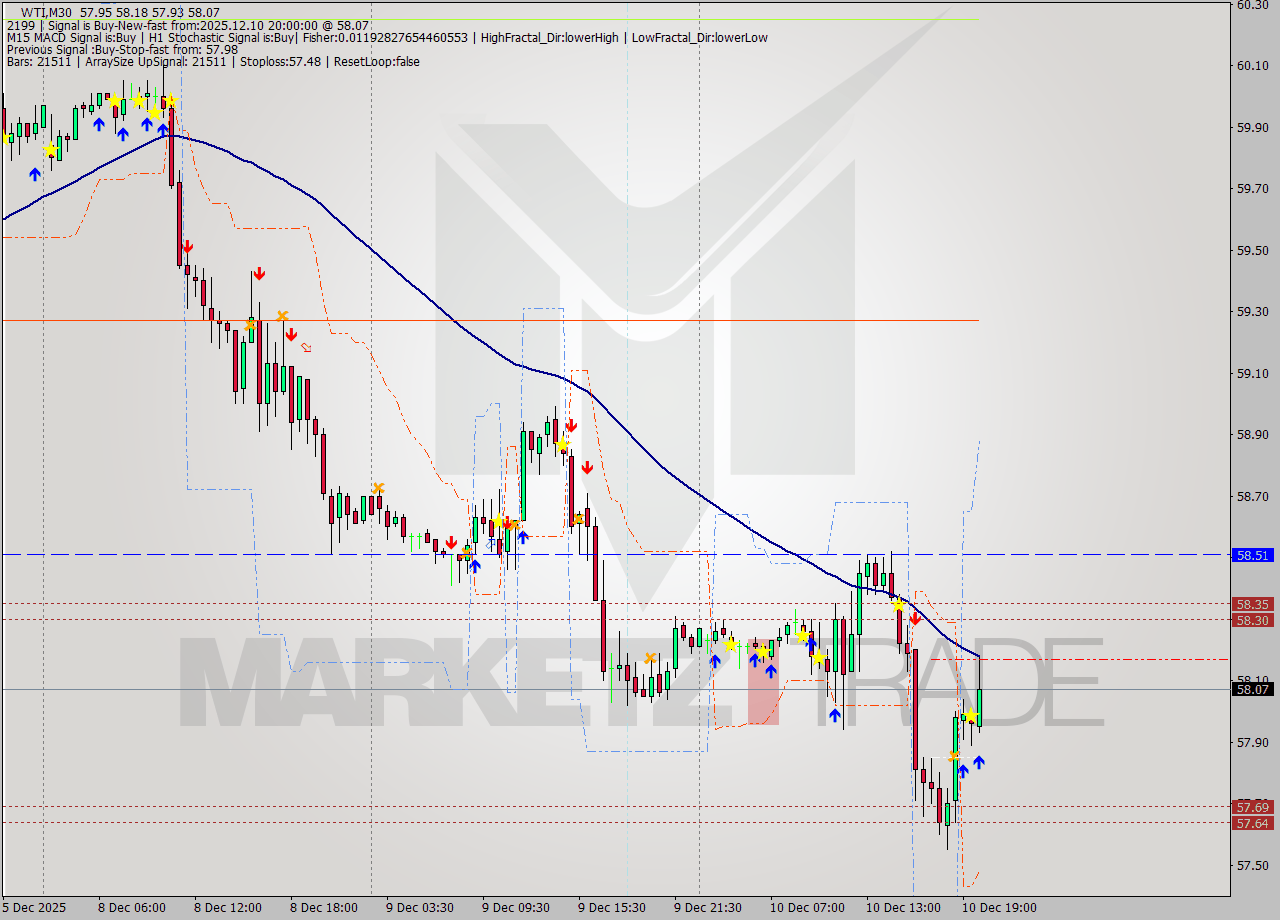Select the solid orange horizontal line at 59.30
Viewport: 1280px width, 920px height.
(700, 320)
